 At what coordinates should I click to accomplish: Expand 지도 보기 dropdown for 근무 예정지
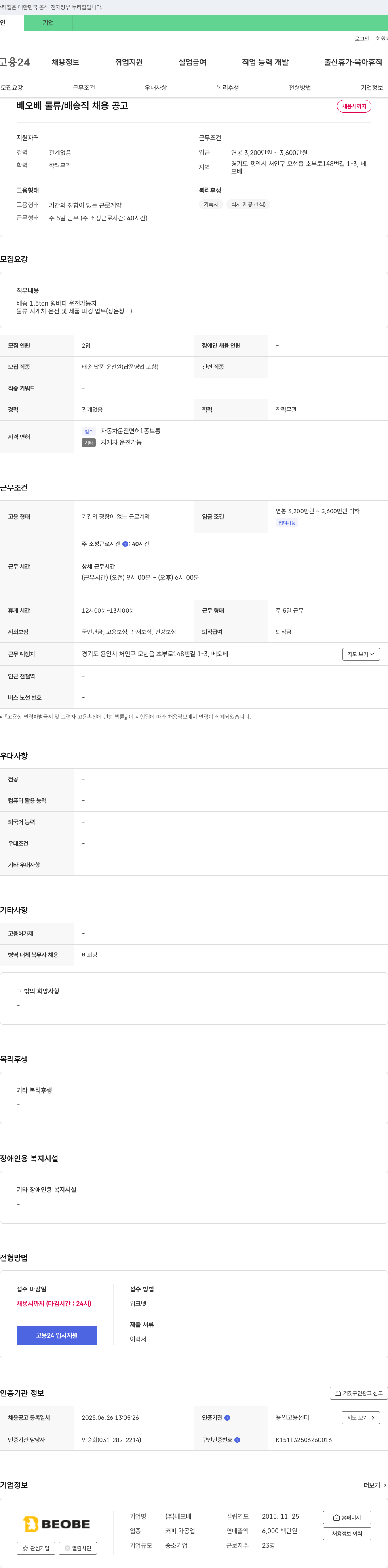tap(361, 654)
